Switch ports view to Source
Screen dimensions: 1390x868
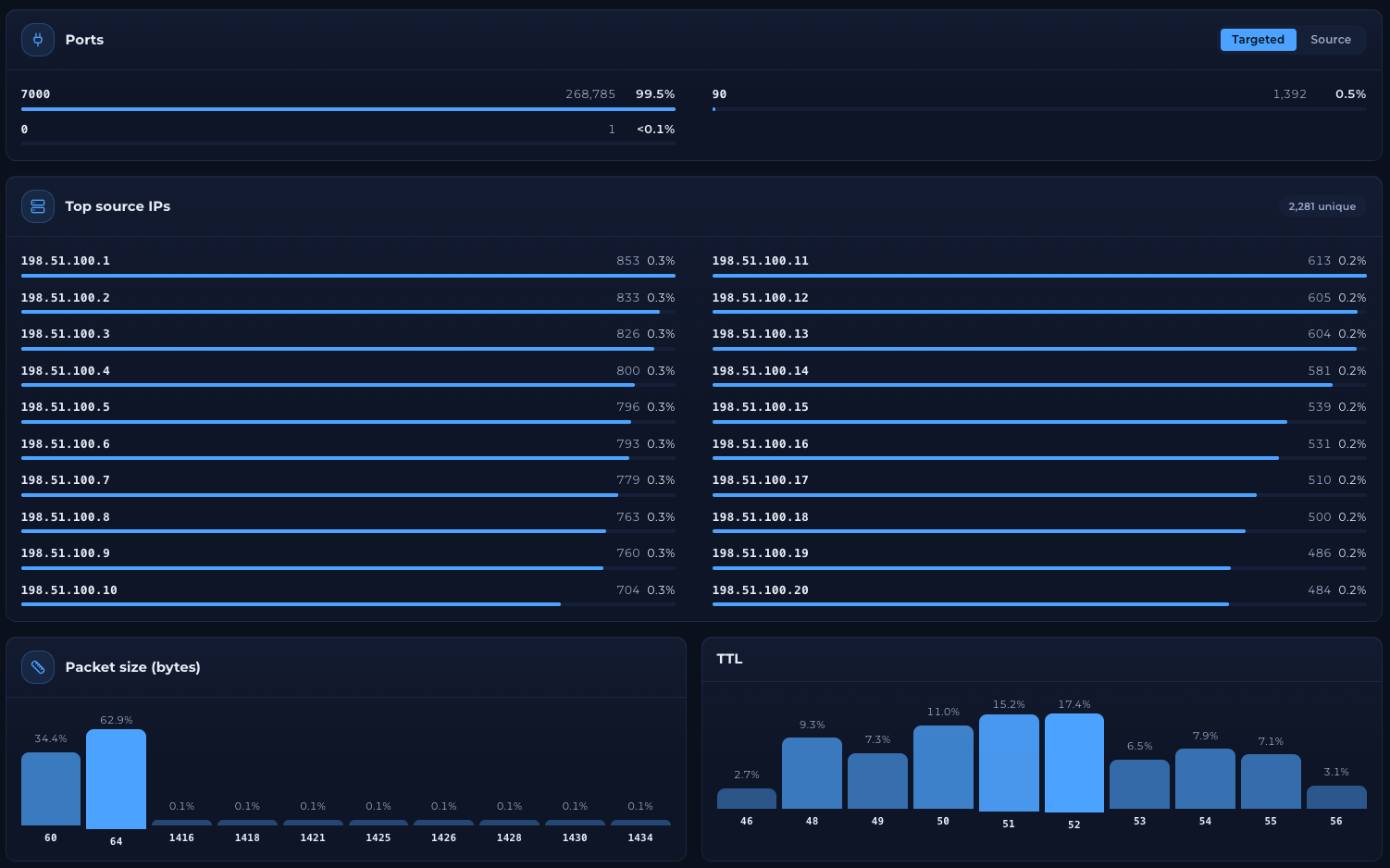pos(1331,40)
